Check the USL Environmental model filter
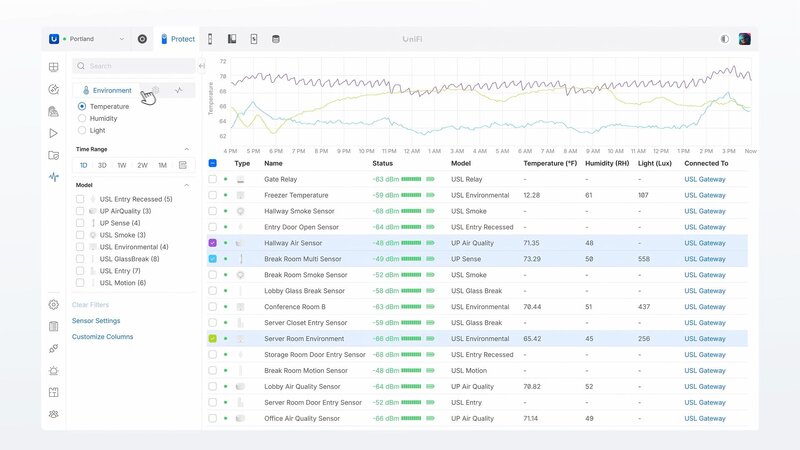The height and width of the screenshot is (450, 800). coord(80,247)
